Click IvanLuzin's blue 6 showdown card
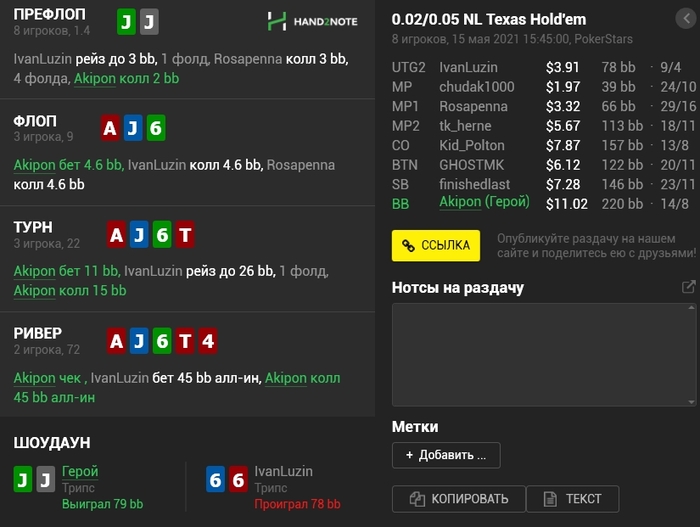The width and height of the screenshot is (700, 527). 215,479
